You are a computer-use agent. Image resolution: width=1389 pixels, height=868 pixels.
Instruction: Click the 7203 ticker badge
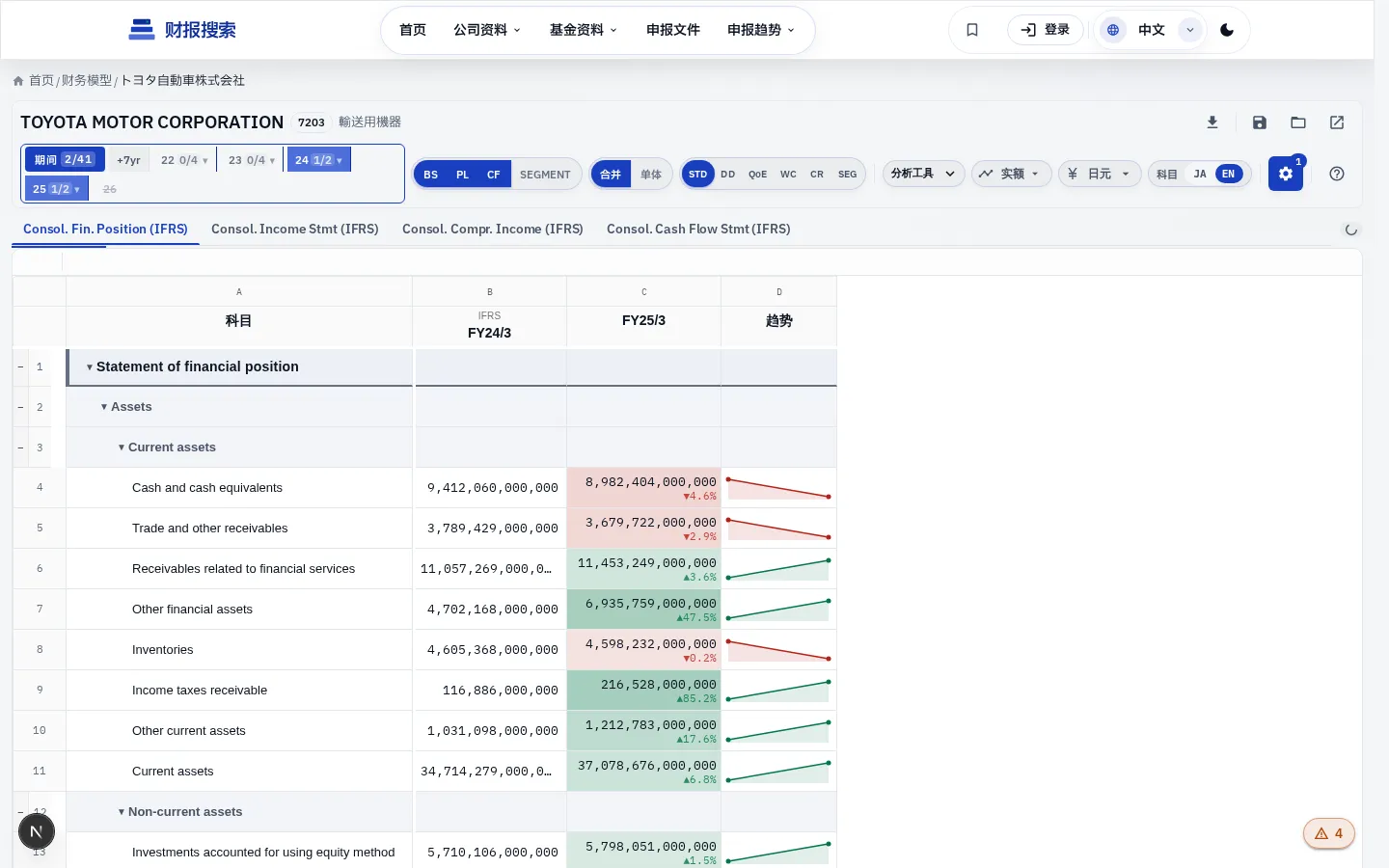click(x=311, y=122)
